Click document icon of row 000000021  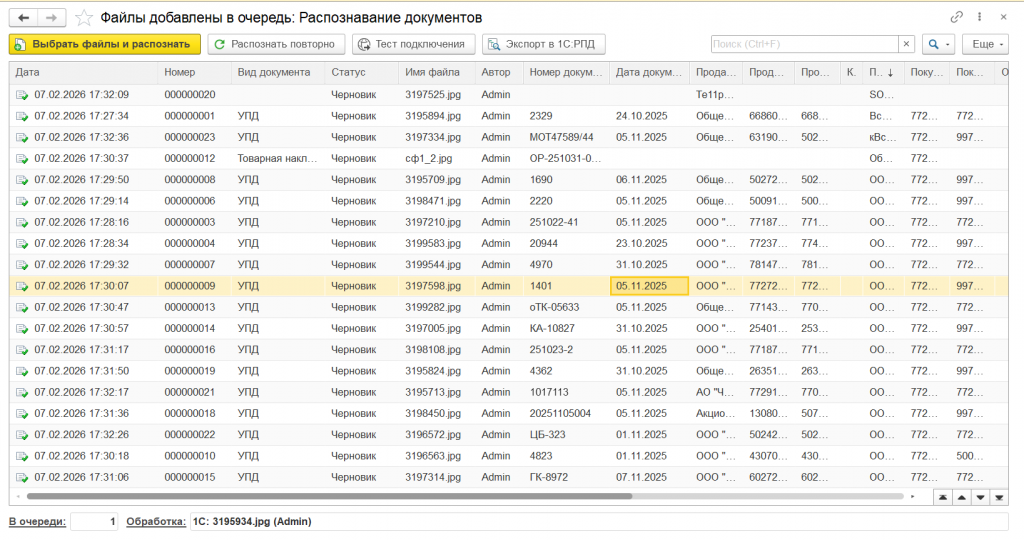coord(22,393)
